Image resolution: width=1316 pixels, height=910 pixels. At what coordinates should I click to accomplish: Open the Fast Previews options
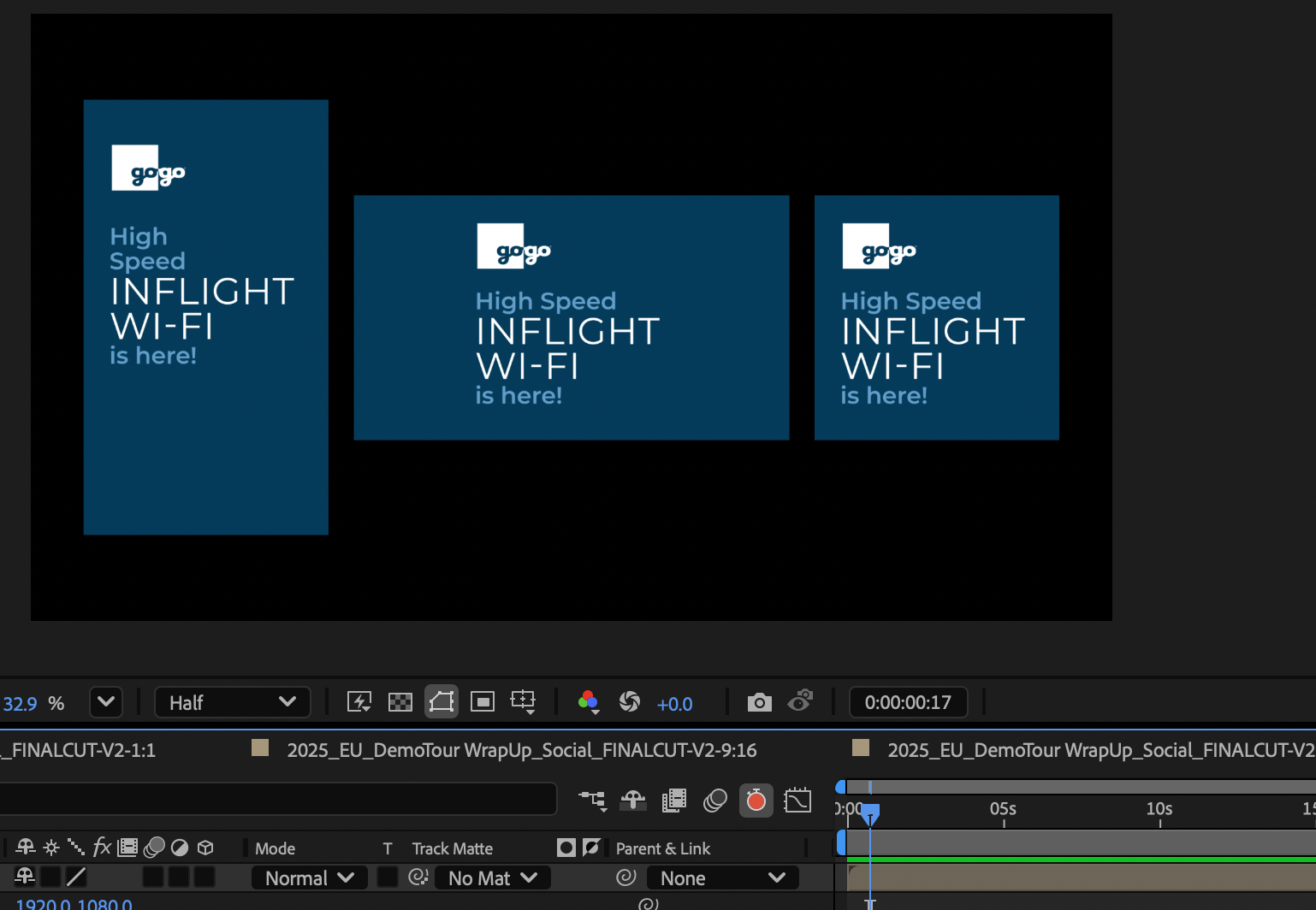pyautogui.click(x=359, y=702)
